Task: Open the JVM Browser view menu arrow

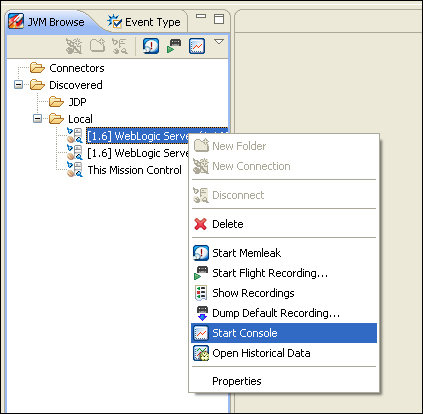Action: (219, 42)
